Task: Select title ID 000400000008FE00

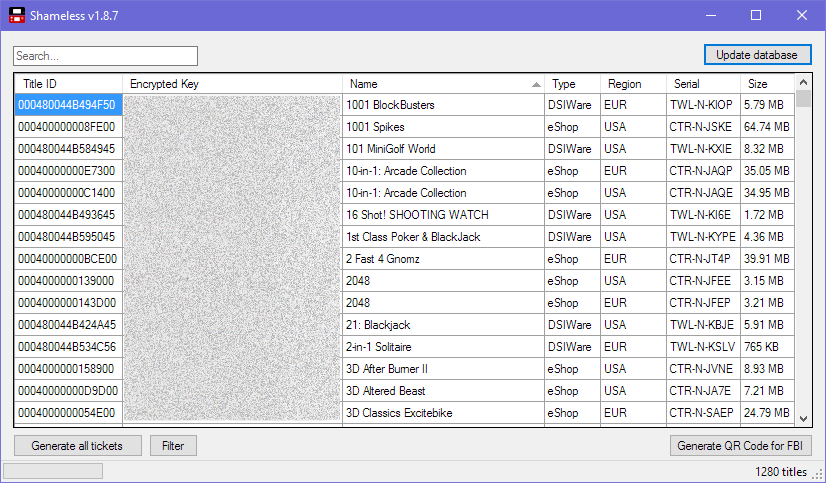Action: (x=68, y=127)
